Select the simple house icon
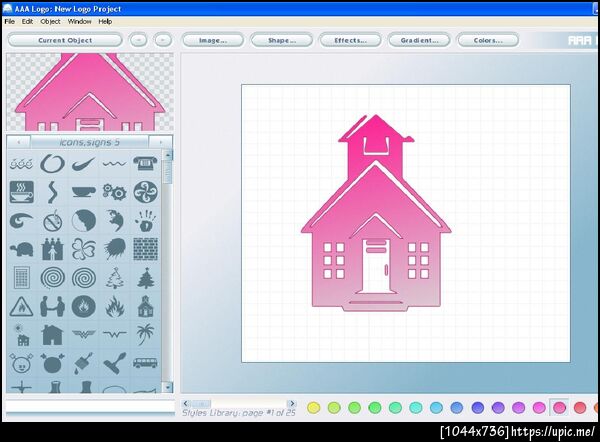 [x=52, y=335]
